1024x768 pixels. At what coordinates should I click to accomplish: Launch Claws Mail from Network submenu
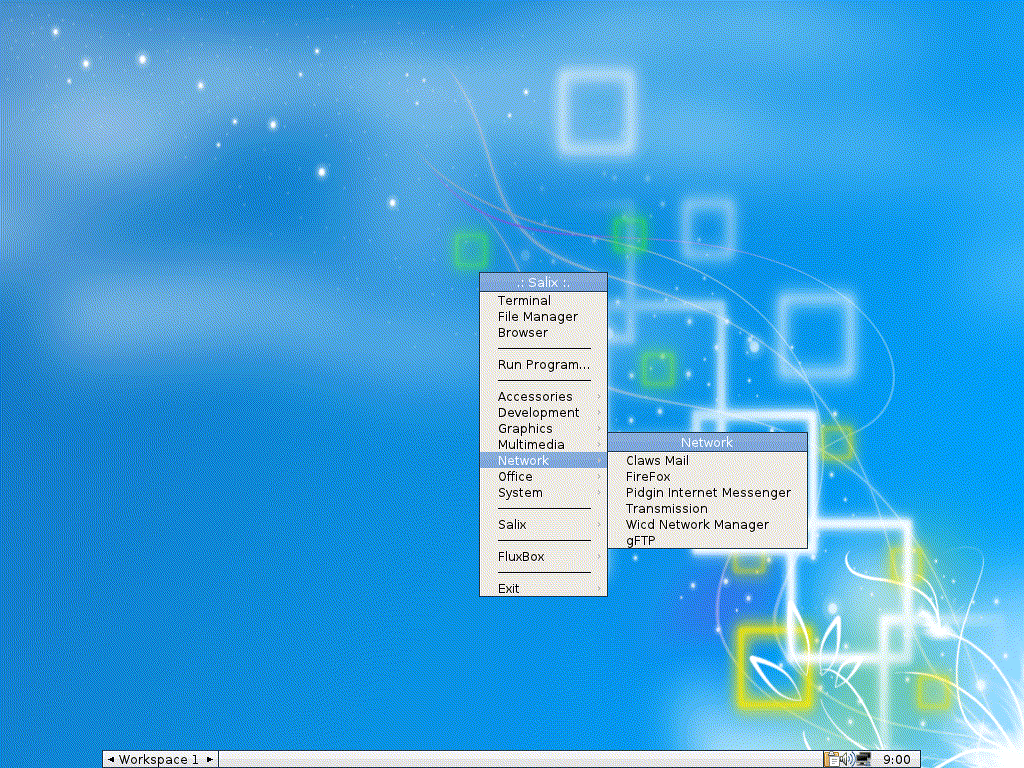708,460
